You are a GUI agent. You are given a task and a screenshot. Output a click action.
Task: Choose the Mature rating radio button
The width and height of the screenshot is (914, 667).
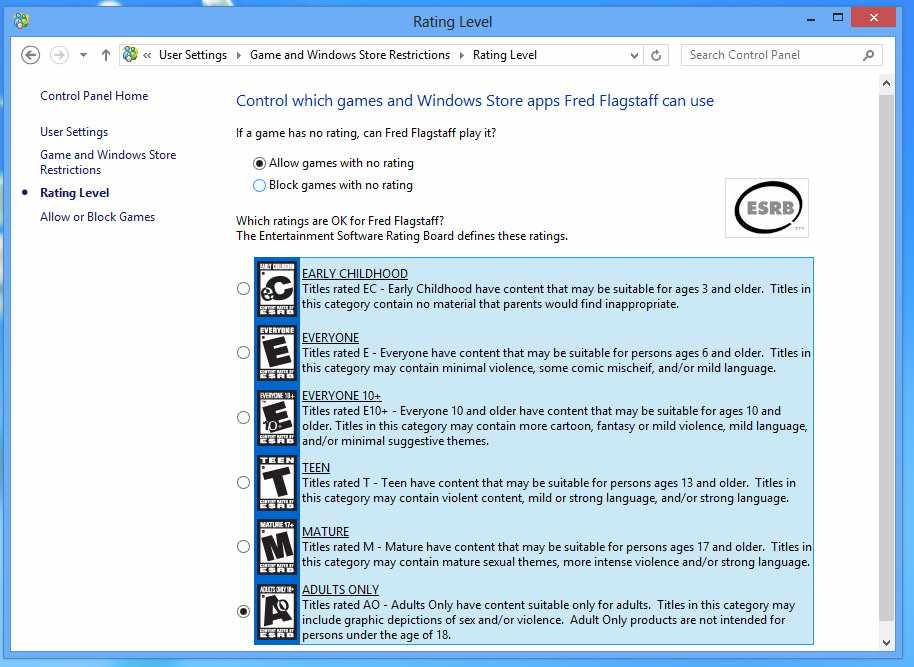(x=244, y=546)
